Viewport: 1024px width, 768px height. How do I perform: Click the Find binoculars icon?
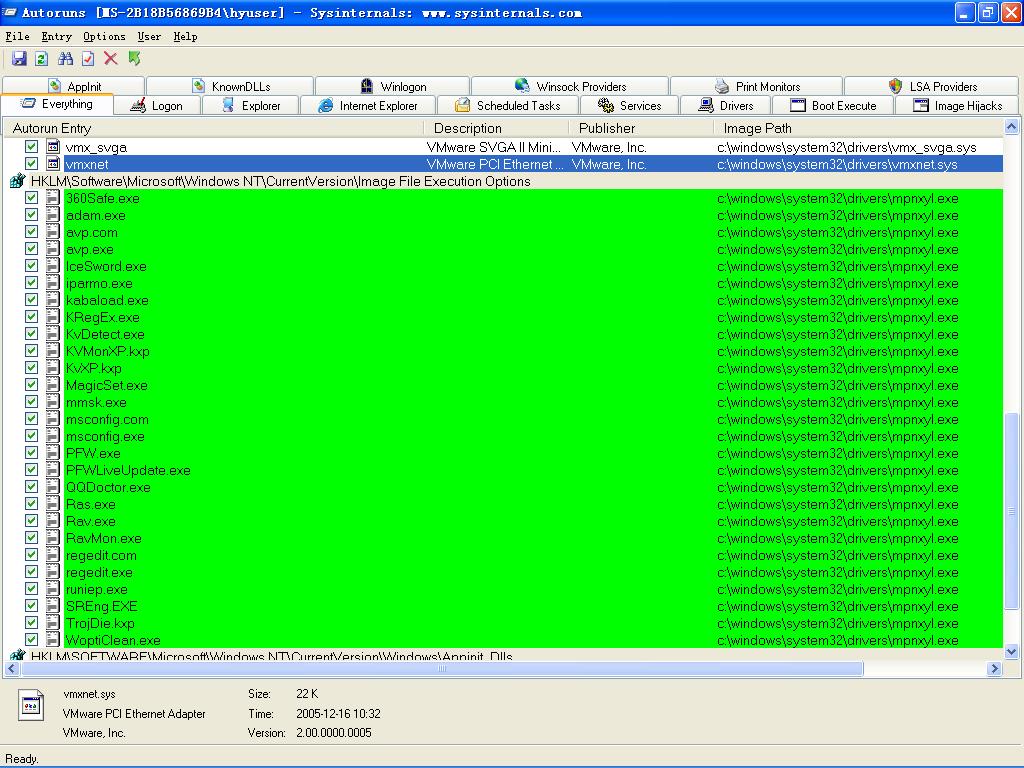65,59
